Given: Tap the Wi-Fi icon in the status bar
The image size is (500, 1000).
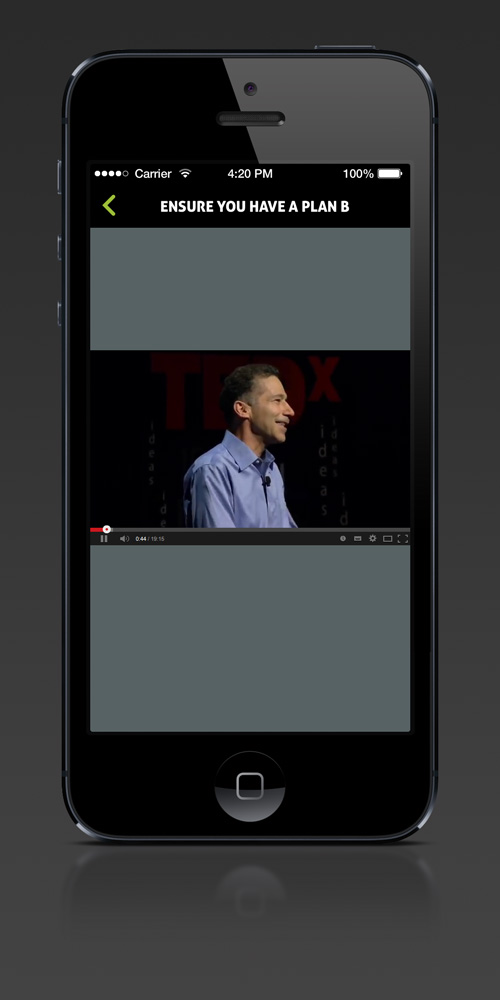Looking at the screenshot, I should [185, 173].
